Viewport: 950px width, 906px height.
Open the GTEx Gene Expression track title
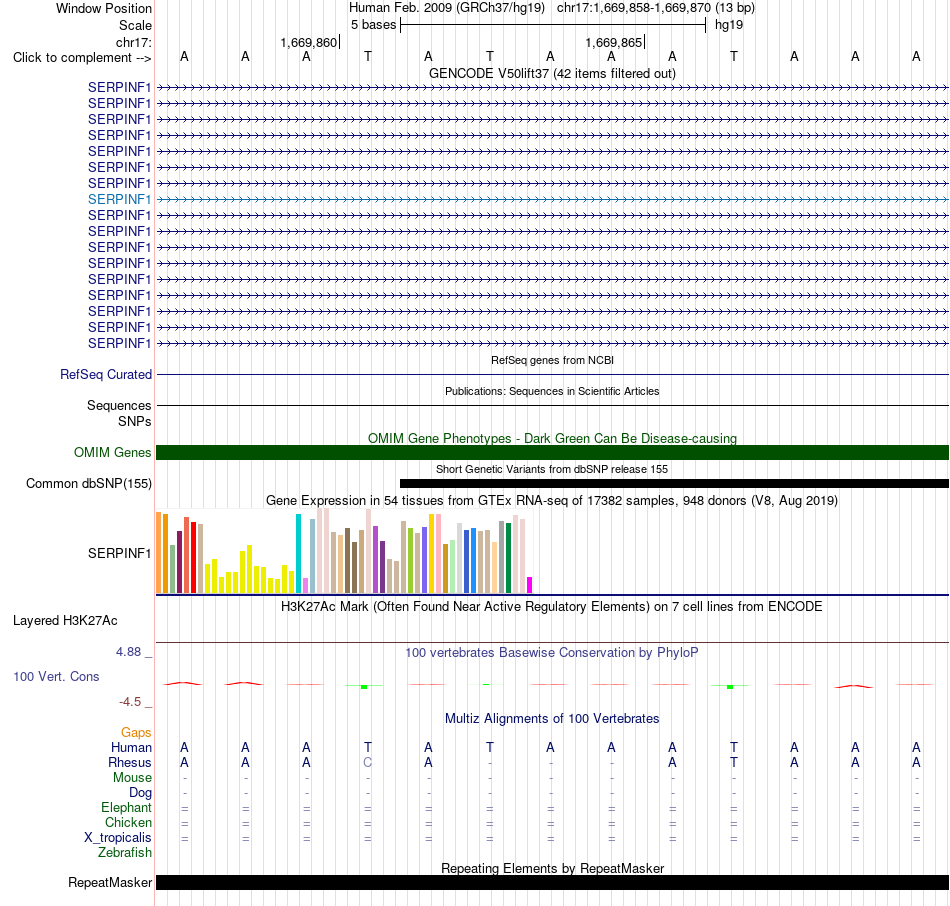552,501
